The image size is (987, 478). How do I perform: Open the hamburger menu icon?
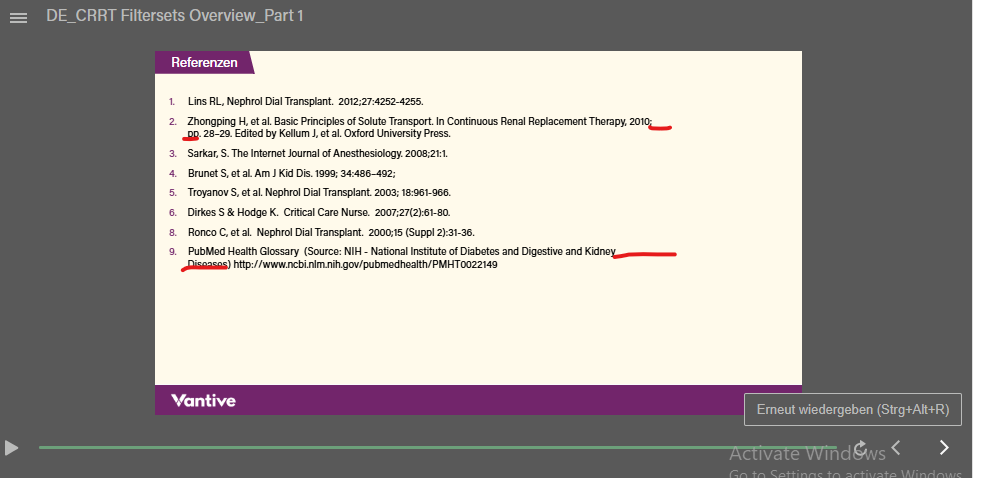pos(18,18)
